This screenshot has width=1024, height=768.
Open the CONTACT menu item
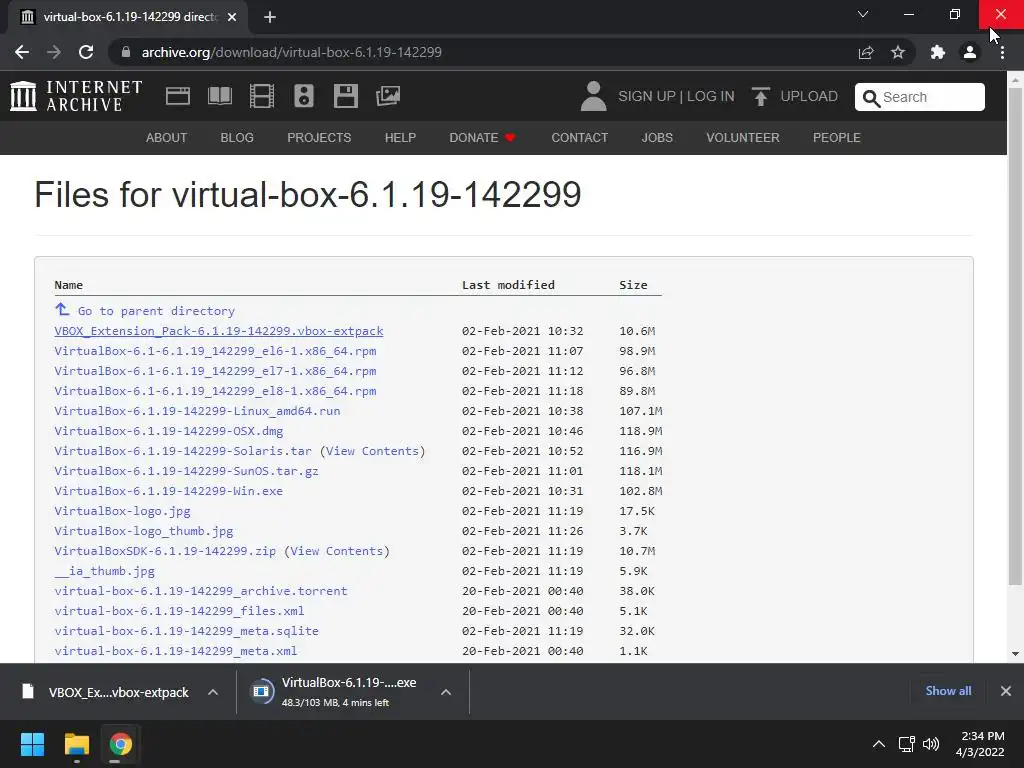[579, 138]
